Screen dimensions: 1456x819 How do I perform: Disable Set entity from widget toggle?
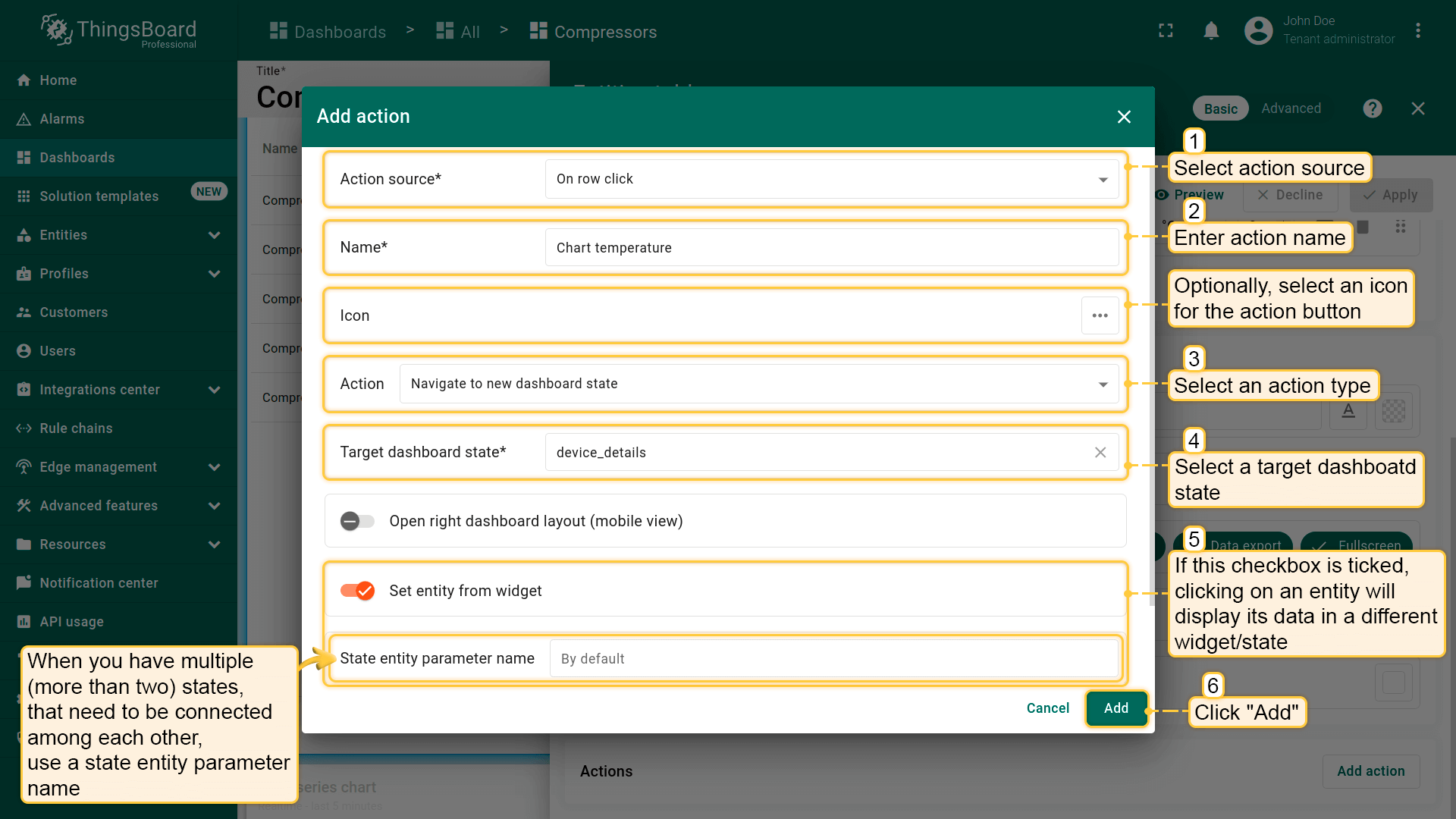coord(357,591)
